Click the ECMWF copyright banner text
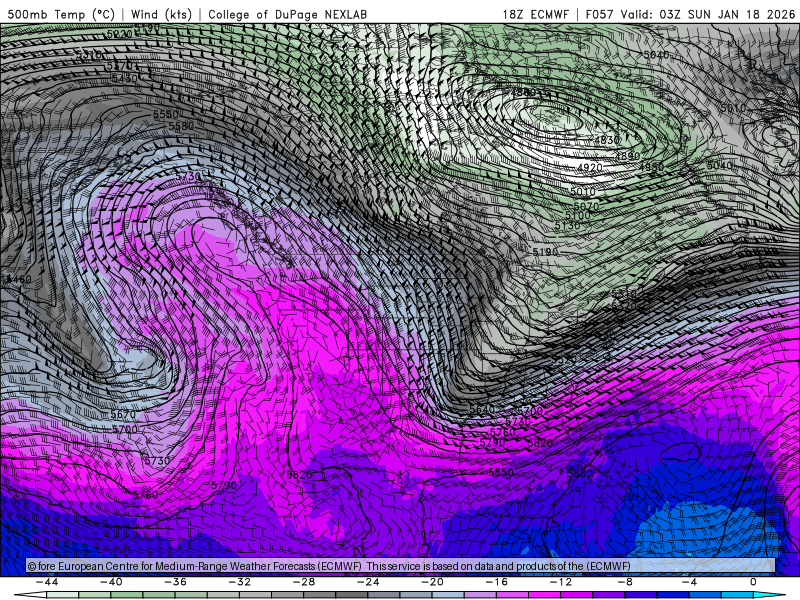800x600 pixels. (329, 566)
